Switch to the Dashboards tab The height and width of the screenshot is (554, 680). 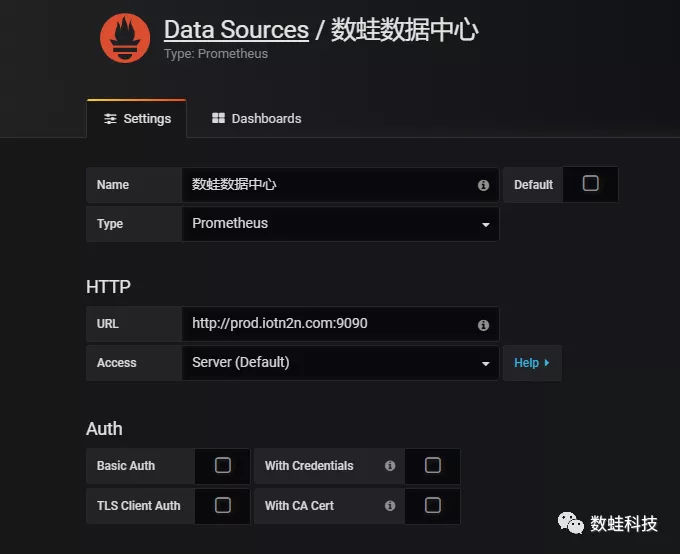[x=256, y=118]
